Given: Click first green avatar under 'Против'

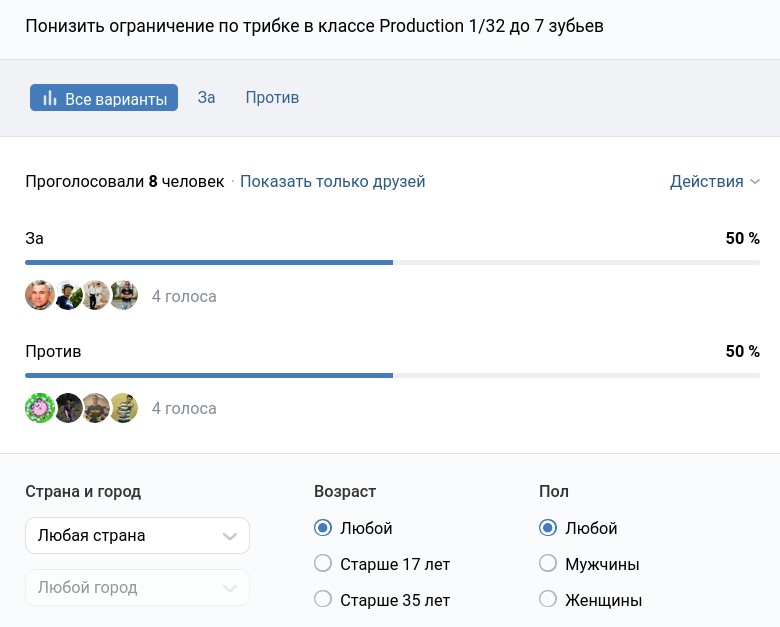Looking at the screenshot, I should pyautogui.click(x=39, y=408).
